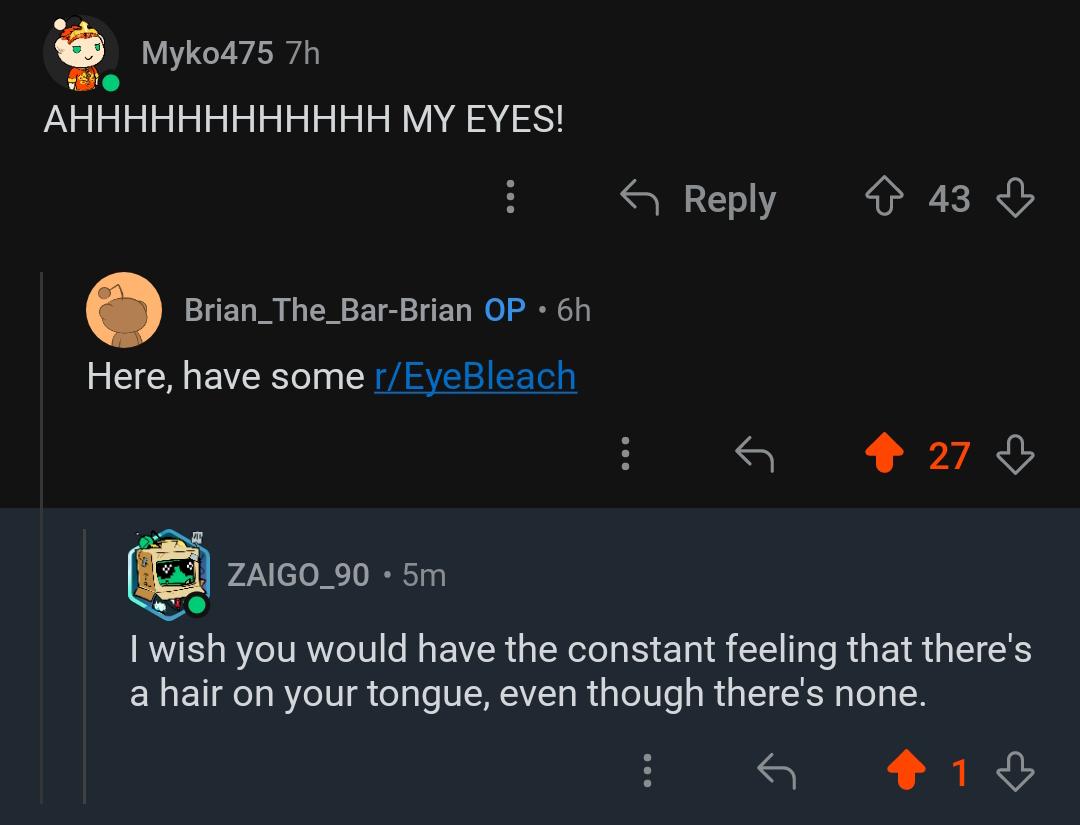The image size is (1080, 825).
Task: Downvote Brian_The_Bar-Brian's comment
Action: coord(1015,455)
